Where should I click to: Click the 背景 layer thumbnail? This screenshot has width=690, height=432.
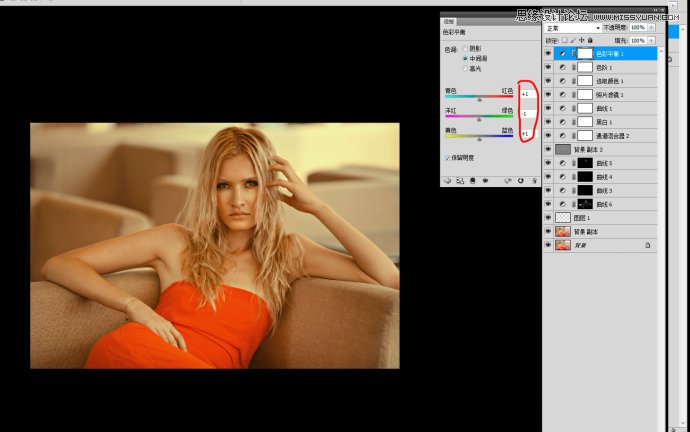point(563,245)
